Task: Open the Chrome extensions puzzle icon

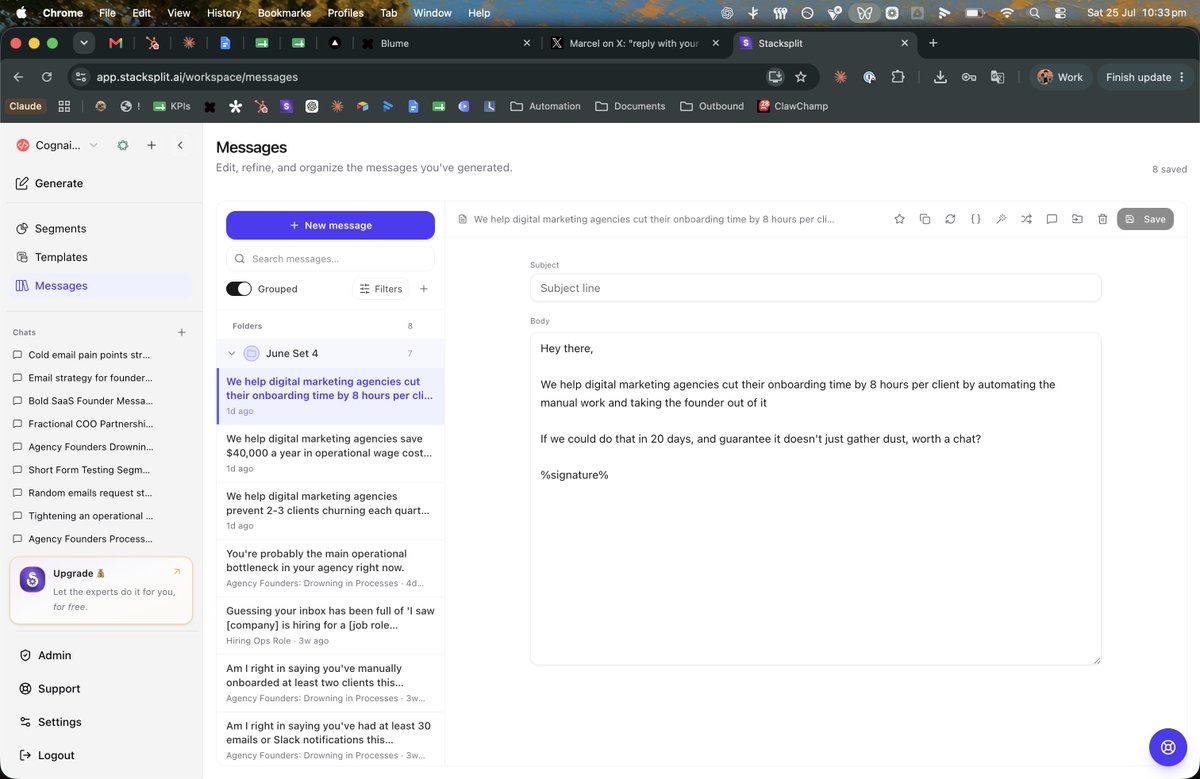Action: tap(898, 77)
